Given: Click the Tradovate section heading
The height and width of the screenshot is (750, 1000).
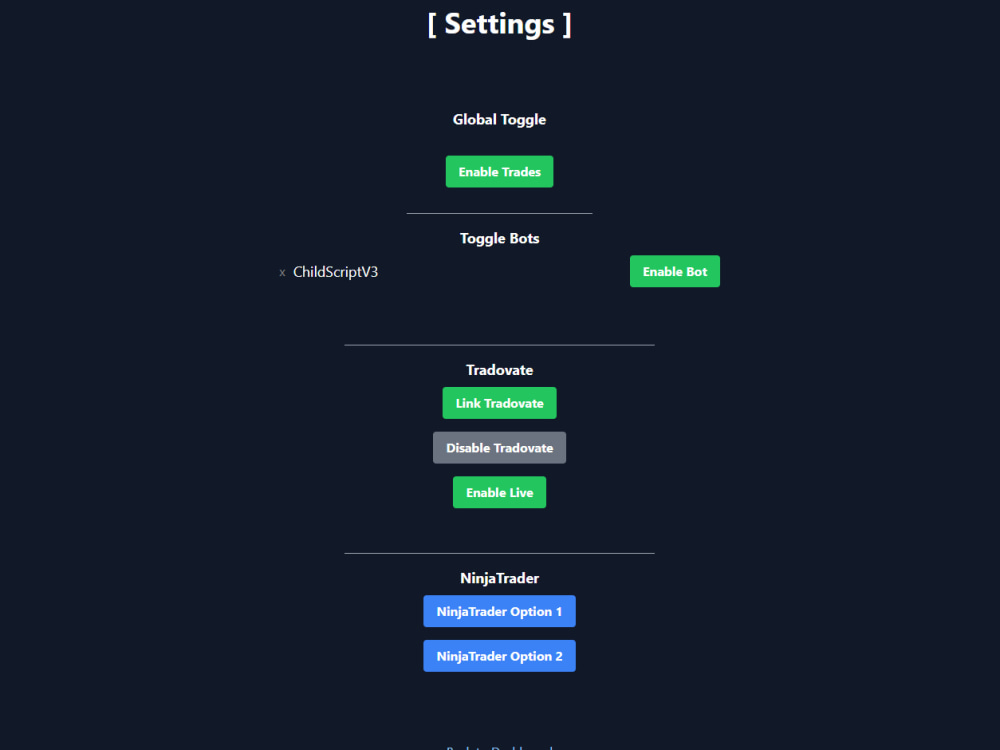Looking at the screenshot, I should click(499, 369).
